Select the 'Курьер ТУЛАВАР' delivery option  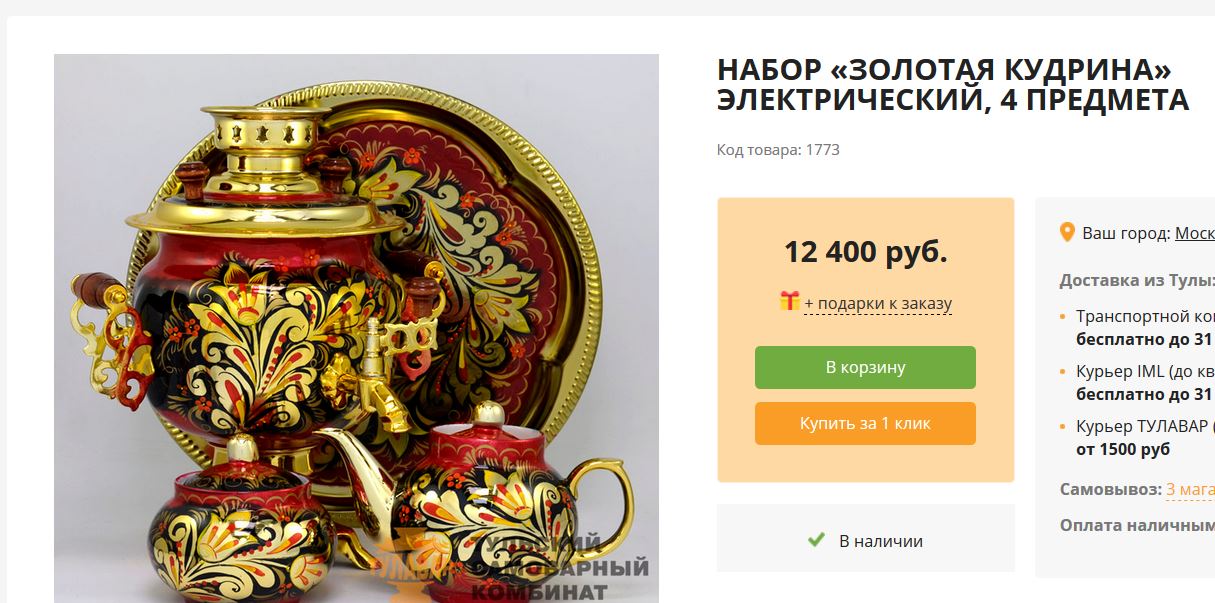[x=1145, y=437]
